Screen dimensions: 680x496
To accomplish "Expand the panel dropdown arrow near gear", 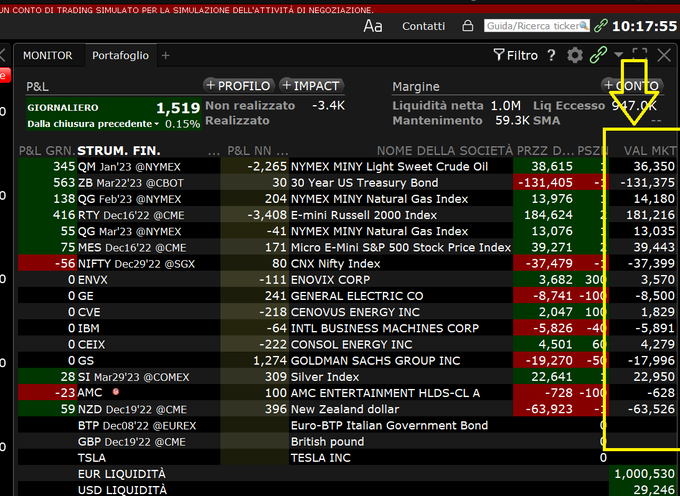I will pos(618,55).
